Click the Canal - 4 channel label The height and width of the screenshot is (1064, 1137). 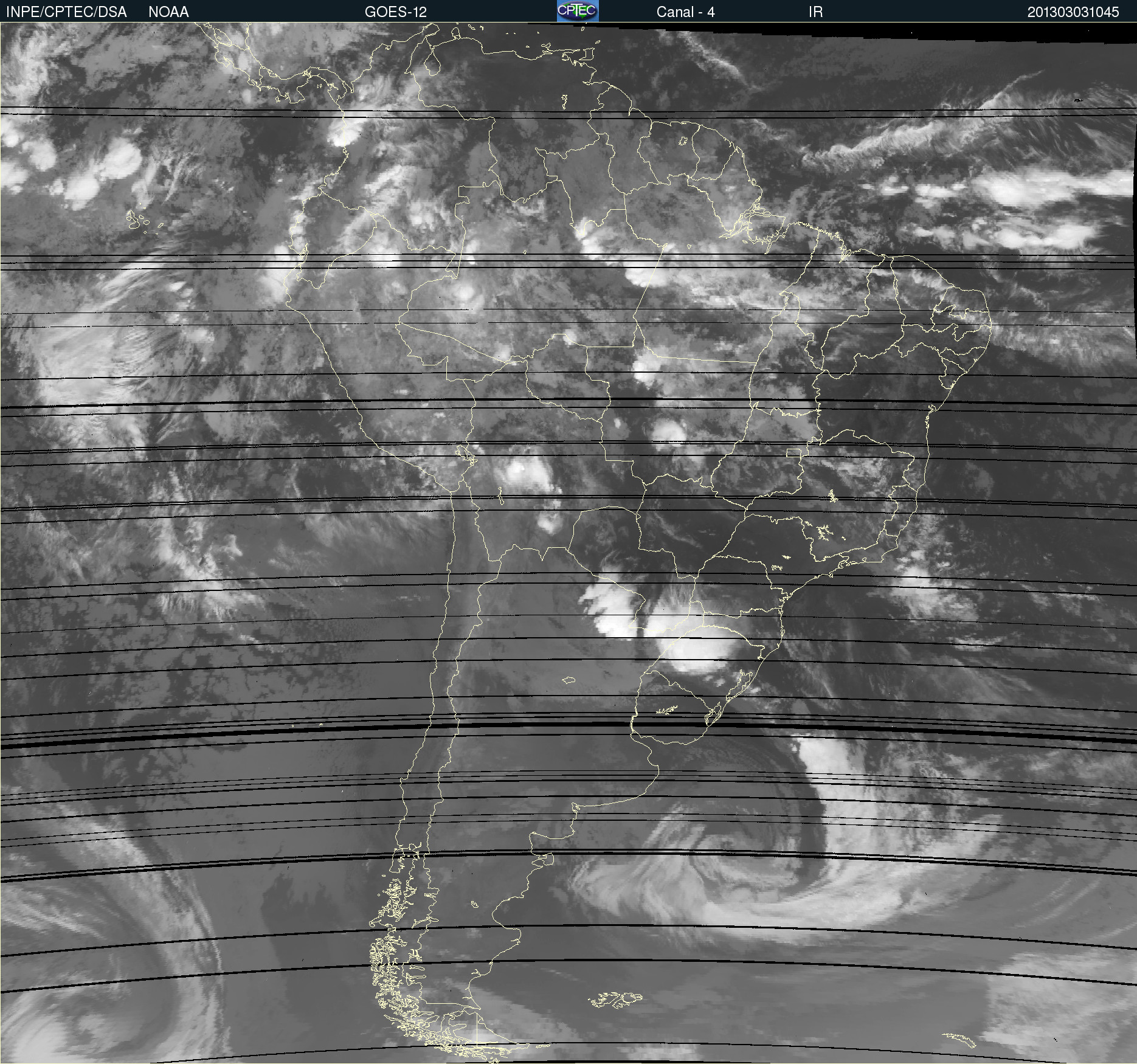(685, 12)
